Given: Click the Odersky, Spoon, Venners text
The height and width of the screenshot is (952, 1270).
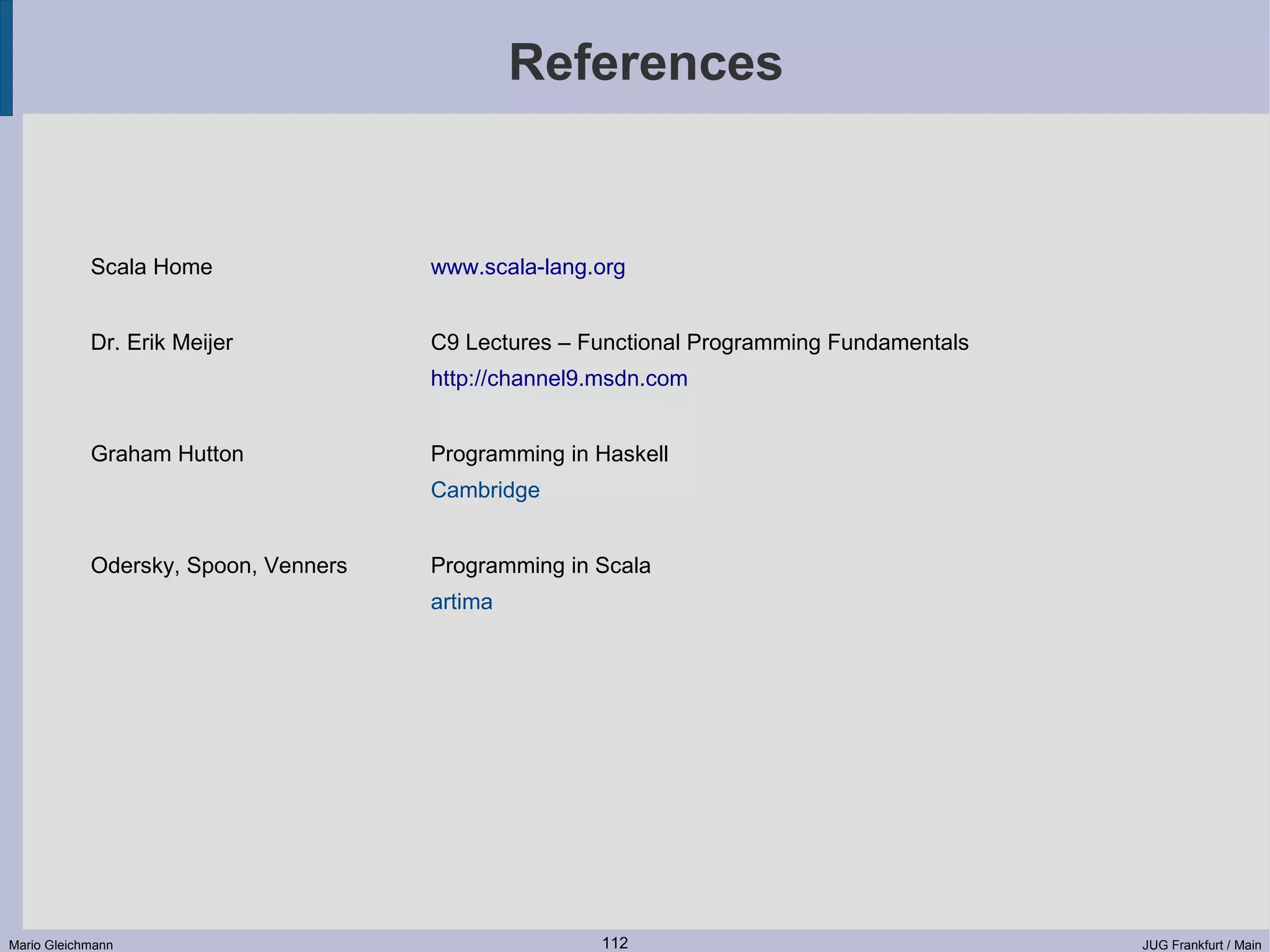Looking at the screenshot, I should click(218, 566).
